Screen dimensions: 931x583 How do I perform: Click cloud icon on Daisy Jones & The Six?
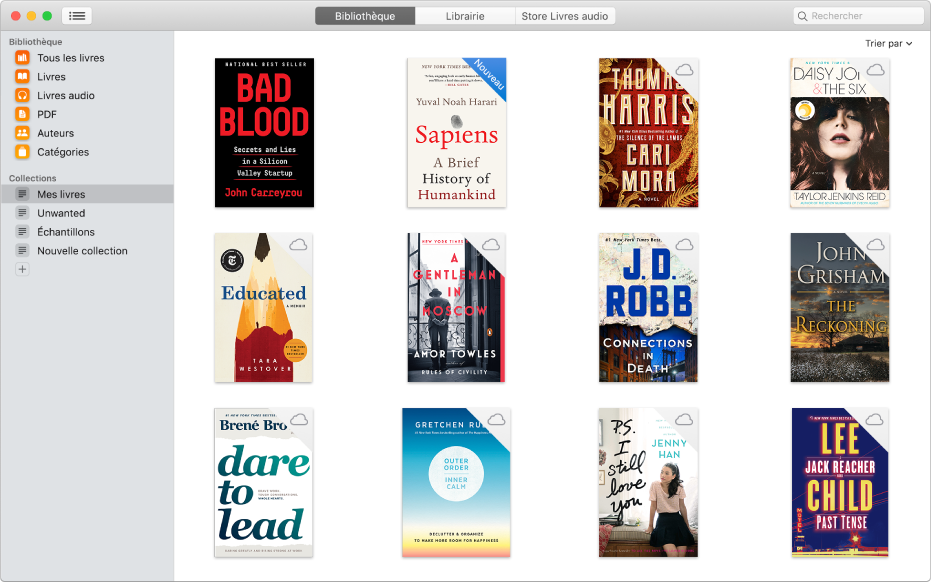(x=876, y=70)
